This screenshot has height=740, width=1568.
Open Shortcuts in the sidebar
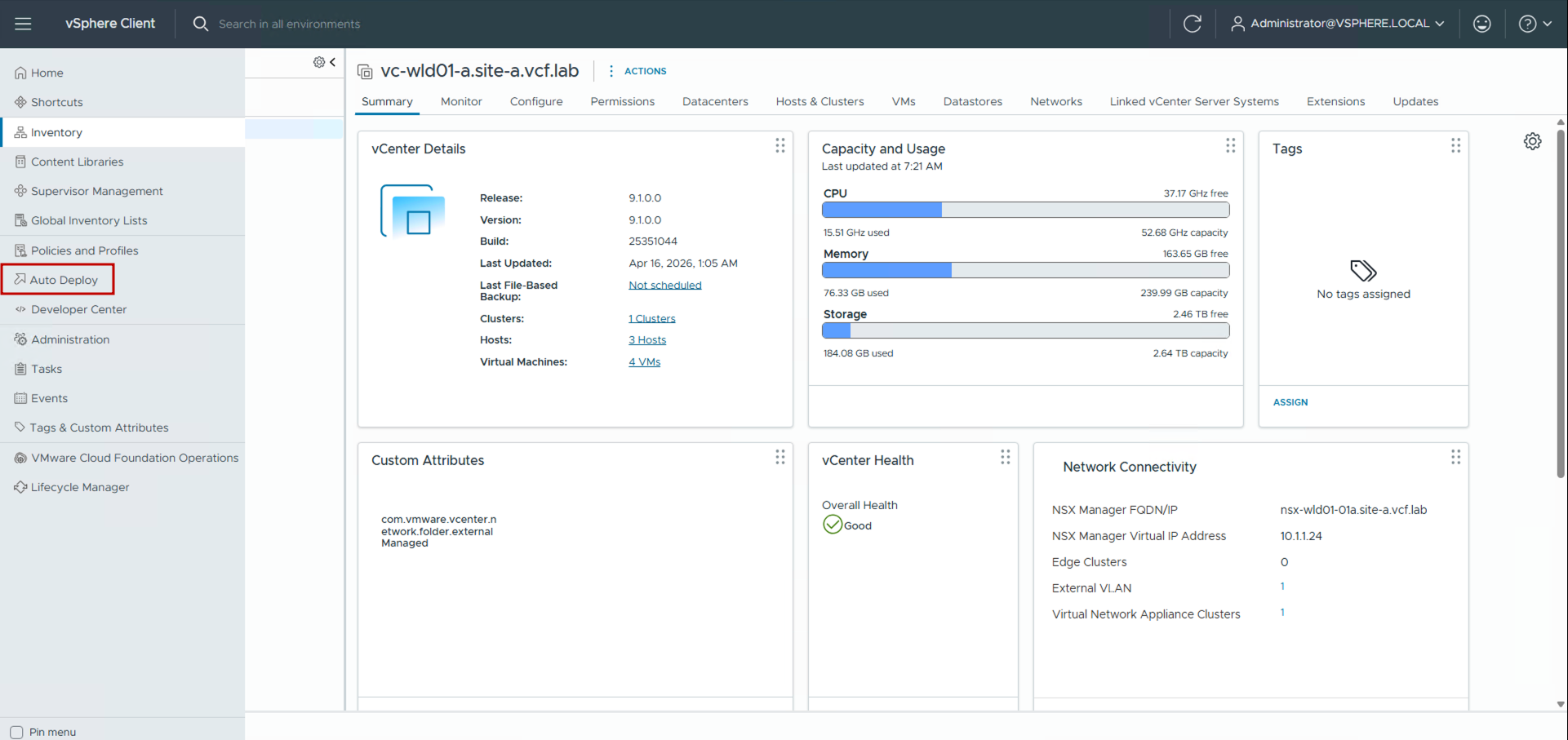pos(122,102)
